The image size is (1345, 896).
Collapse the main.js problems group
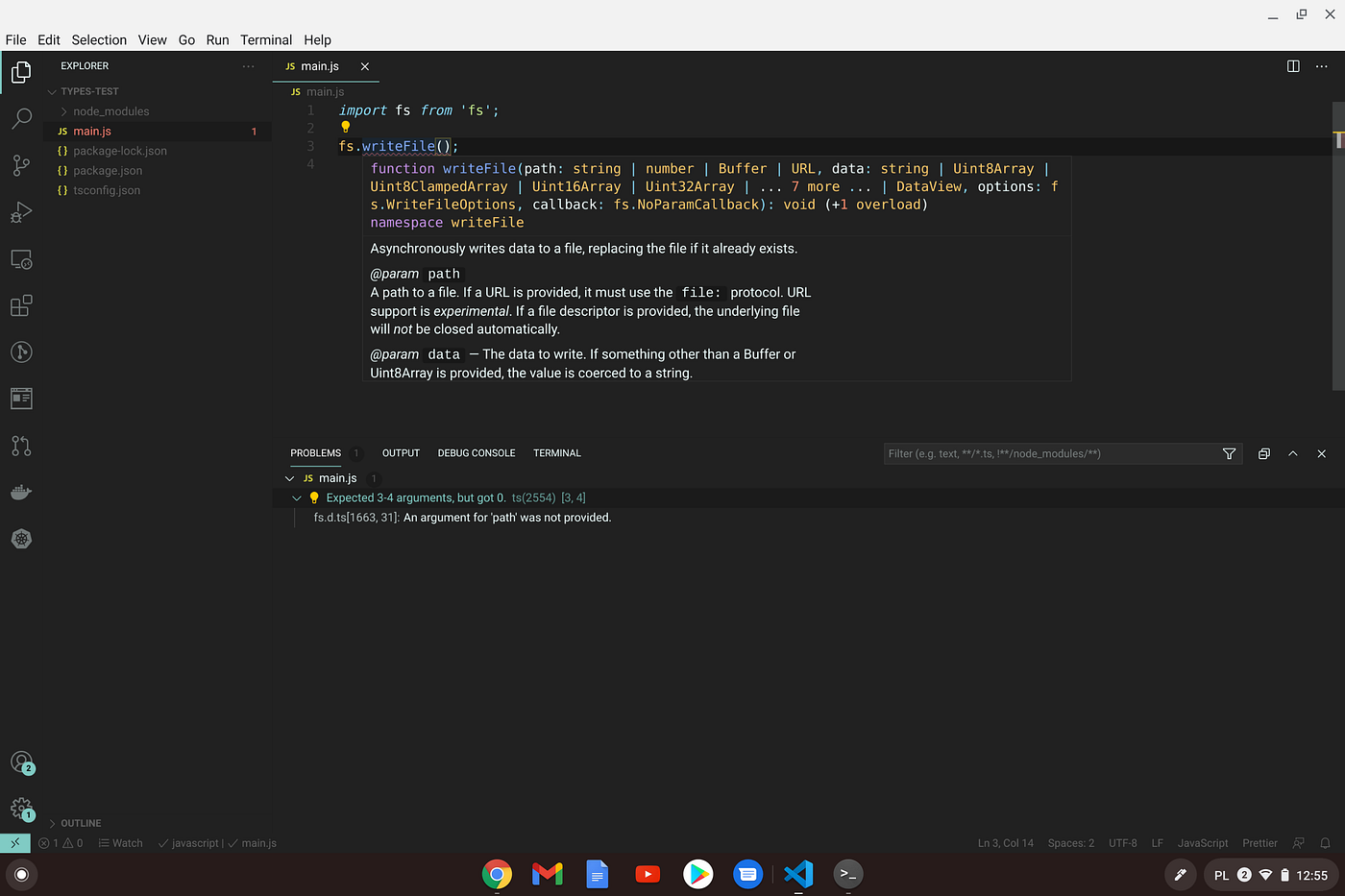[289, 477]
